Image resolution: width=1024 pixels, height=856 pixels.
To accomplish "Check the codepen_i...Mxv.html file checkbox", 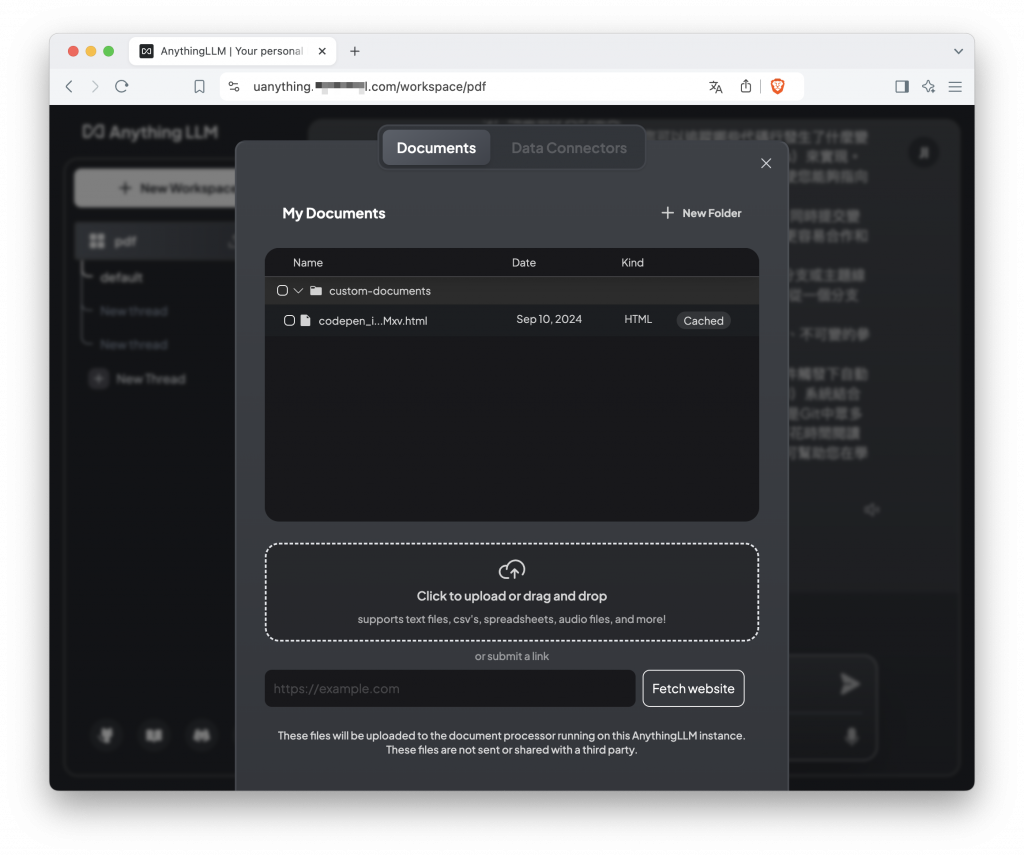I will pos(289,321).
